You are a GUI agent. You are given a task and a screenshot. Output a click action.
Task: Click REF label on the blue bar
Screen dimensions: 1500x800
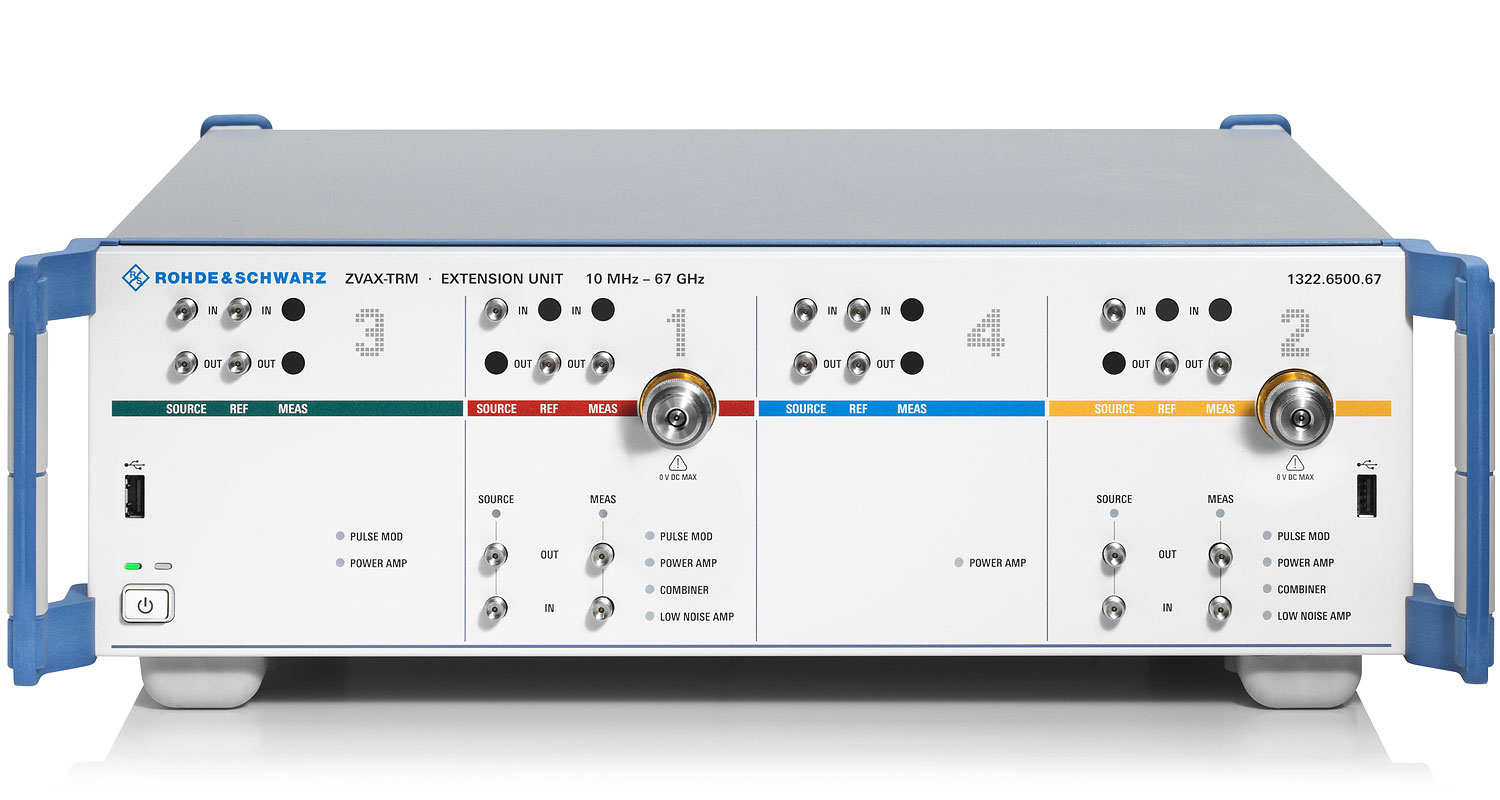point(858,409)
